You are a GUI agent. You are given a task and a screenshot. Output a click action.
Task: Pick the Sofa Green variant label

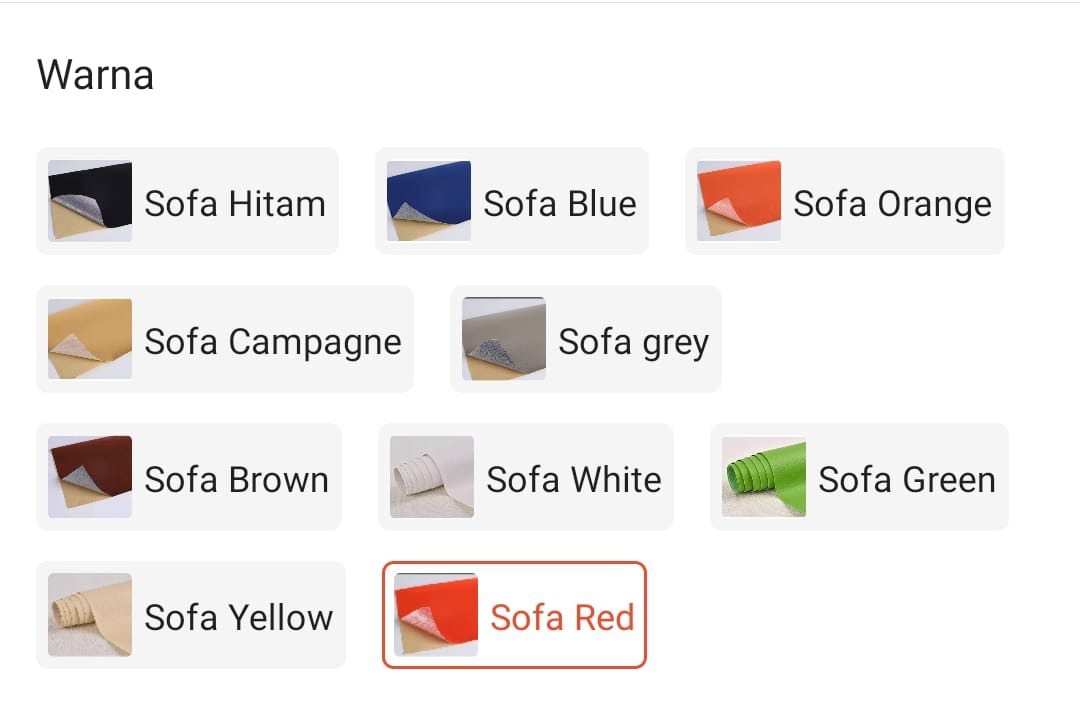point(907,479)
